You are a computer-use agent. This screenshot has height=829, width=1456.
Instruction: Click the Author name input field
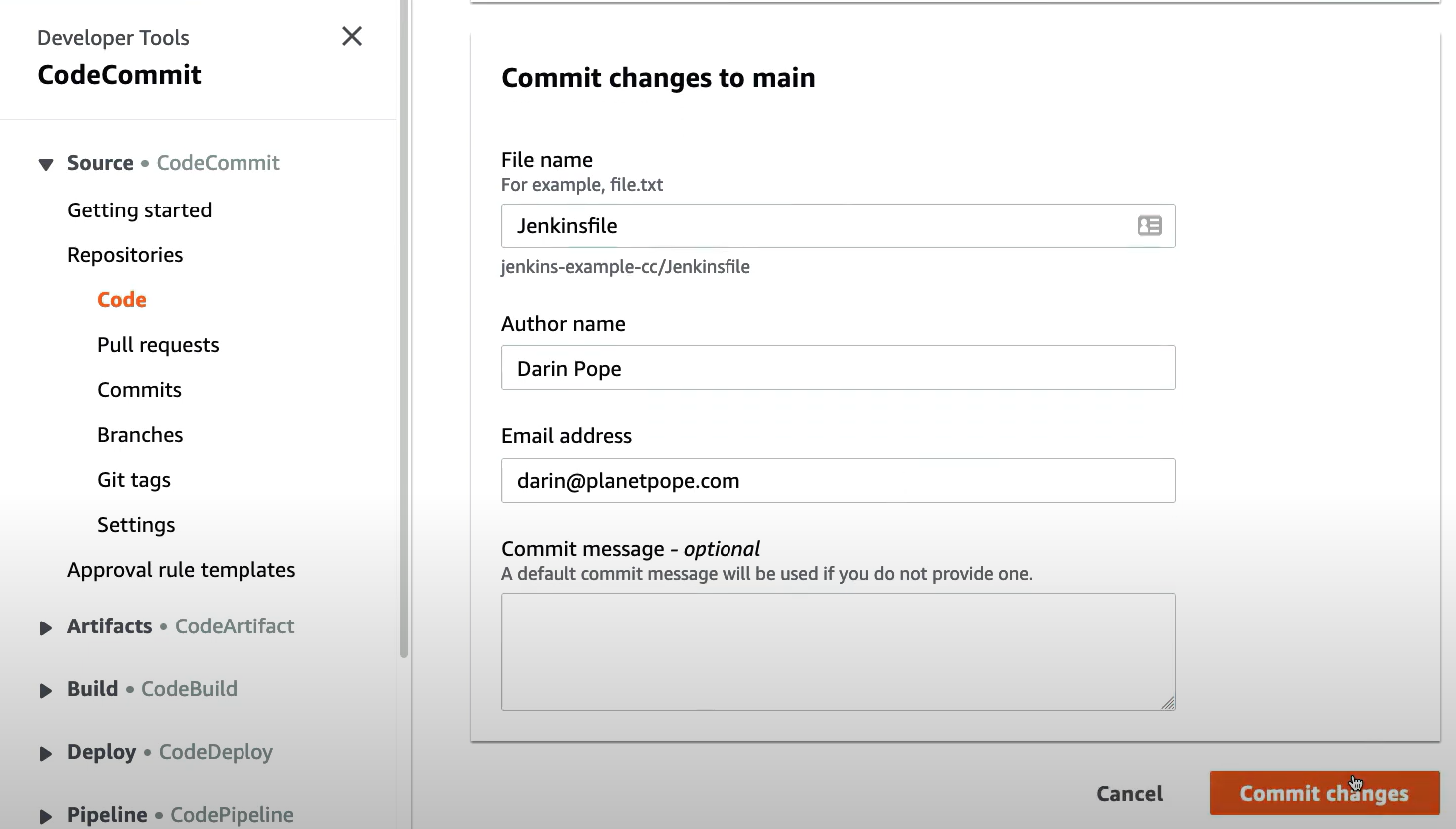click(x=837, y=368)
